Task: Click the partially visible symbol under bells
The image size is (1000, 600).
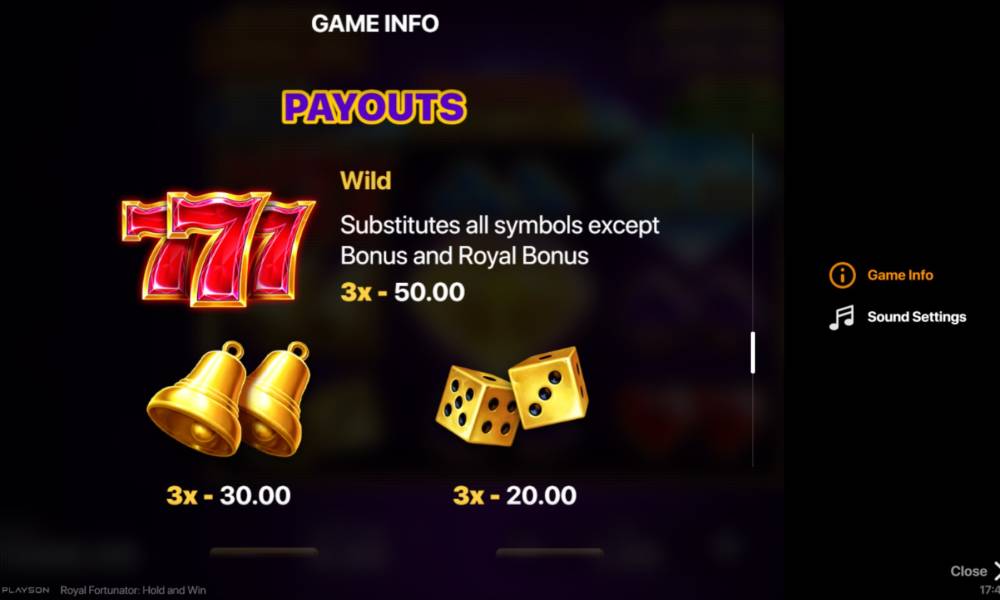Action: [x=263, y=553]
